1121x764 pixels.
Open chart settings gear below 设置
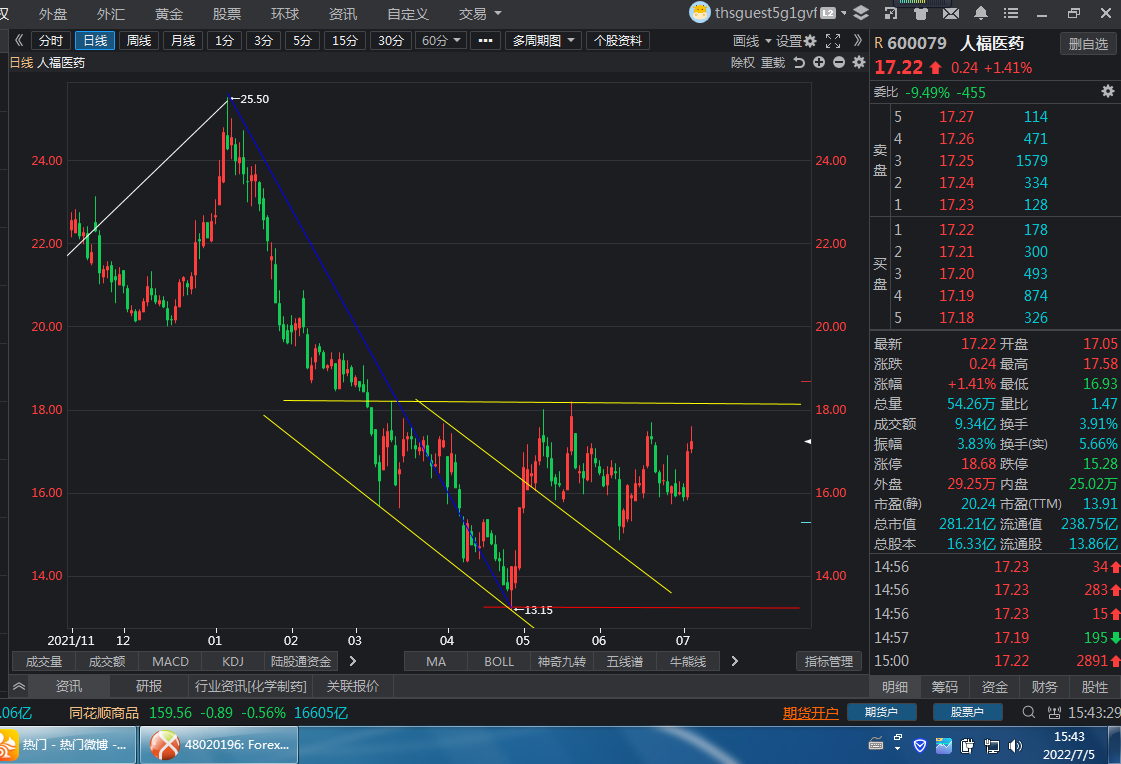[x=859, y=62]
